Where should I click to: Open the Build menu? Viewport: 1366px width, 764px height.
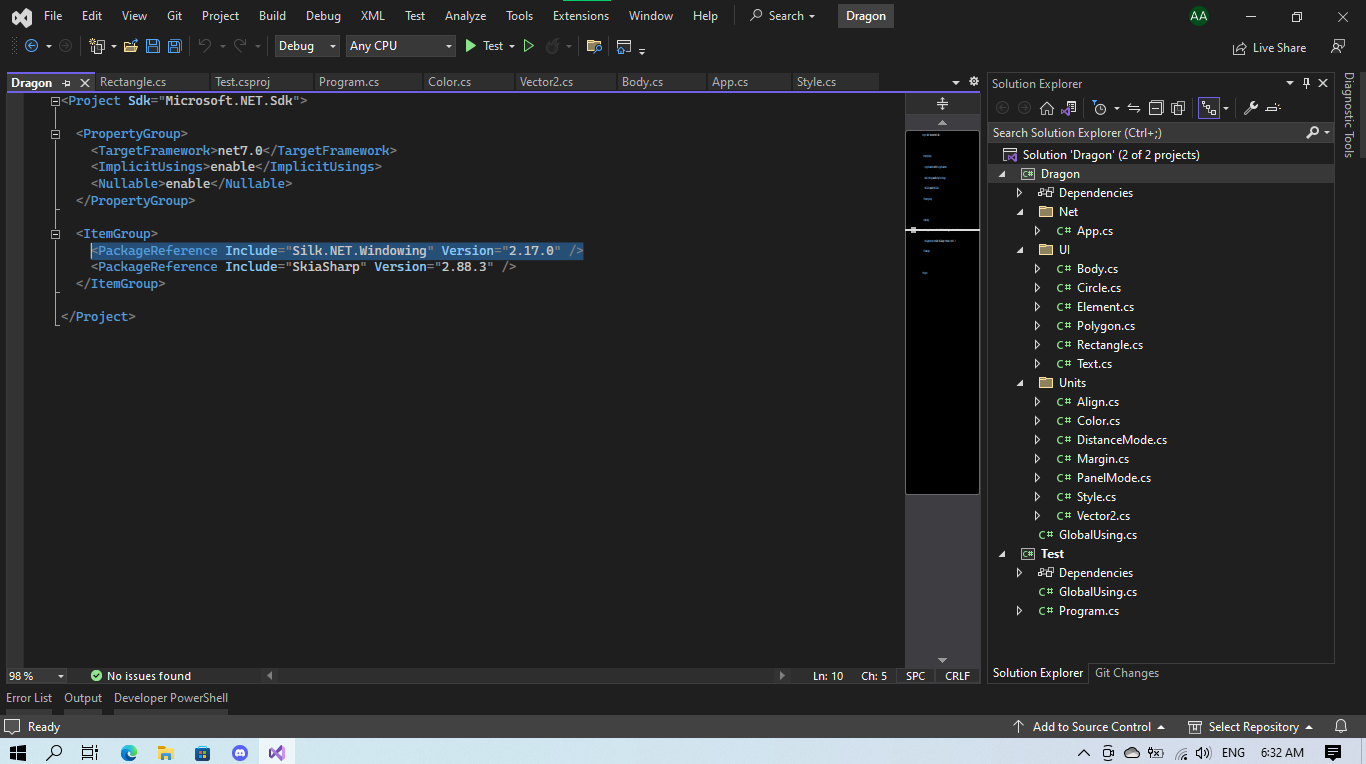272,16
